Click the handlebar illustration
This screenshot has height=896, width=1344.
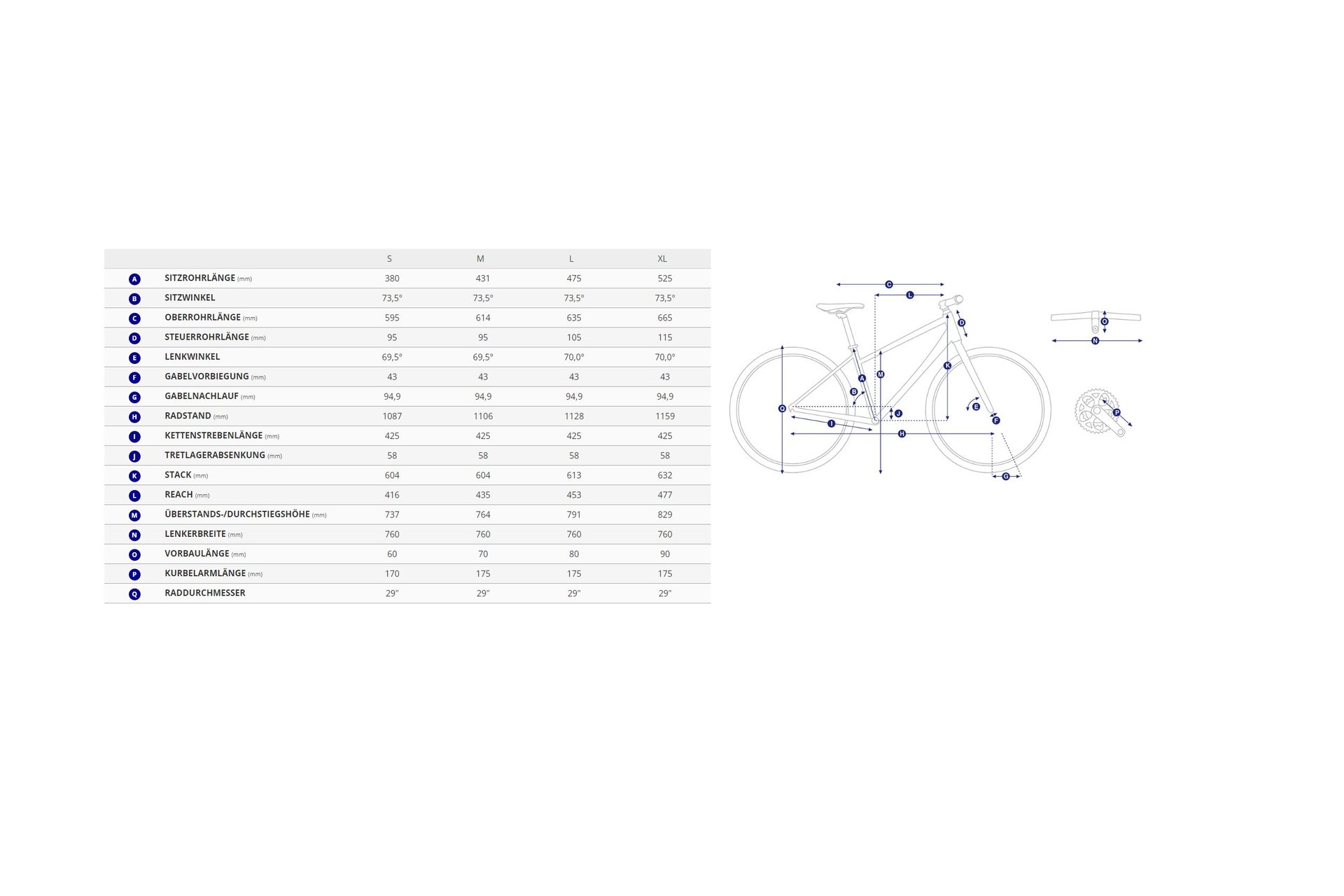[x=1071, y=317]
